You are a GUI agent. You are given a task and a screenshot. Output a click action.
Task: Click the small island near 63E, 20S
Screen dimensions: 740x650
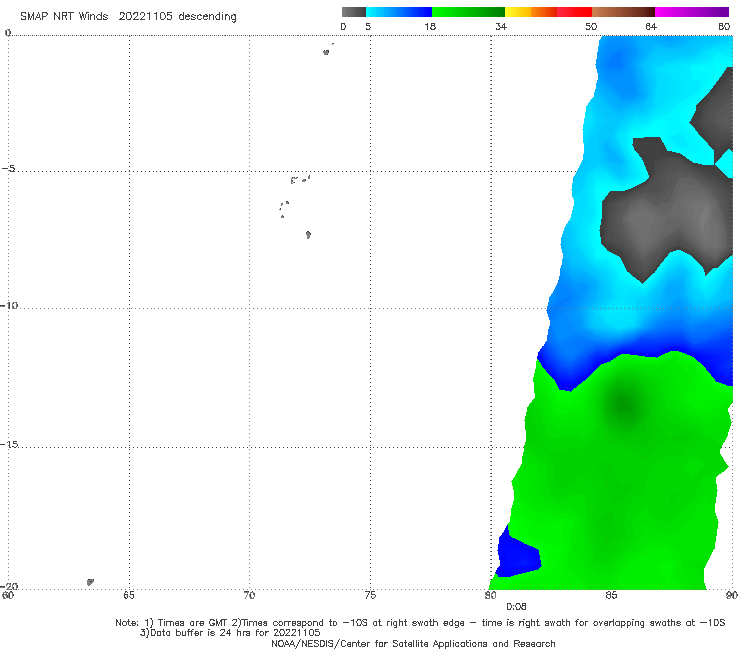pyautogui.click(x=90, y=582)
